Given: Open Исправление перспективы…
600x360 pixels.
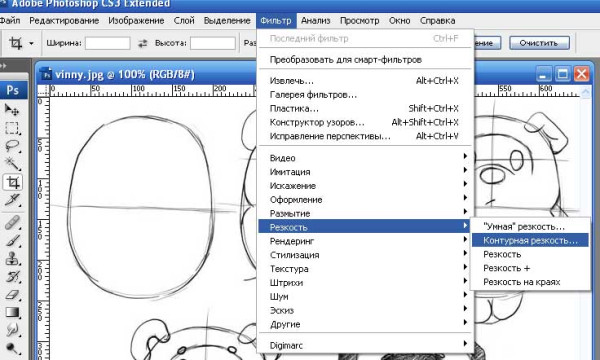Looking at the screenshot, I should point(366,136).
